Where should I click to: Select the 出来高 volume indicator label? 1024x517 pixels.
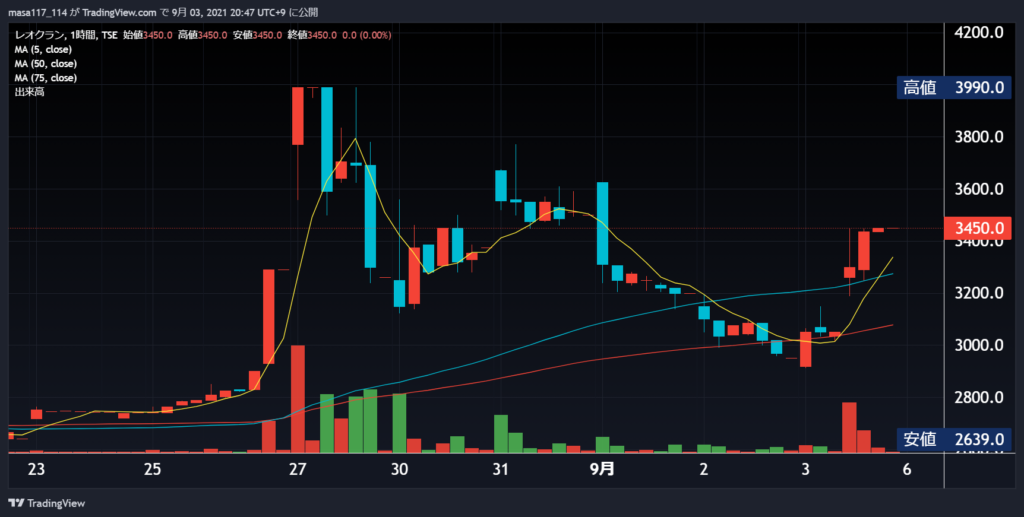(29, 92)
